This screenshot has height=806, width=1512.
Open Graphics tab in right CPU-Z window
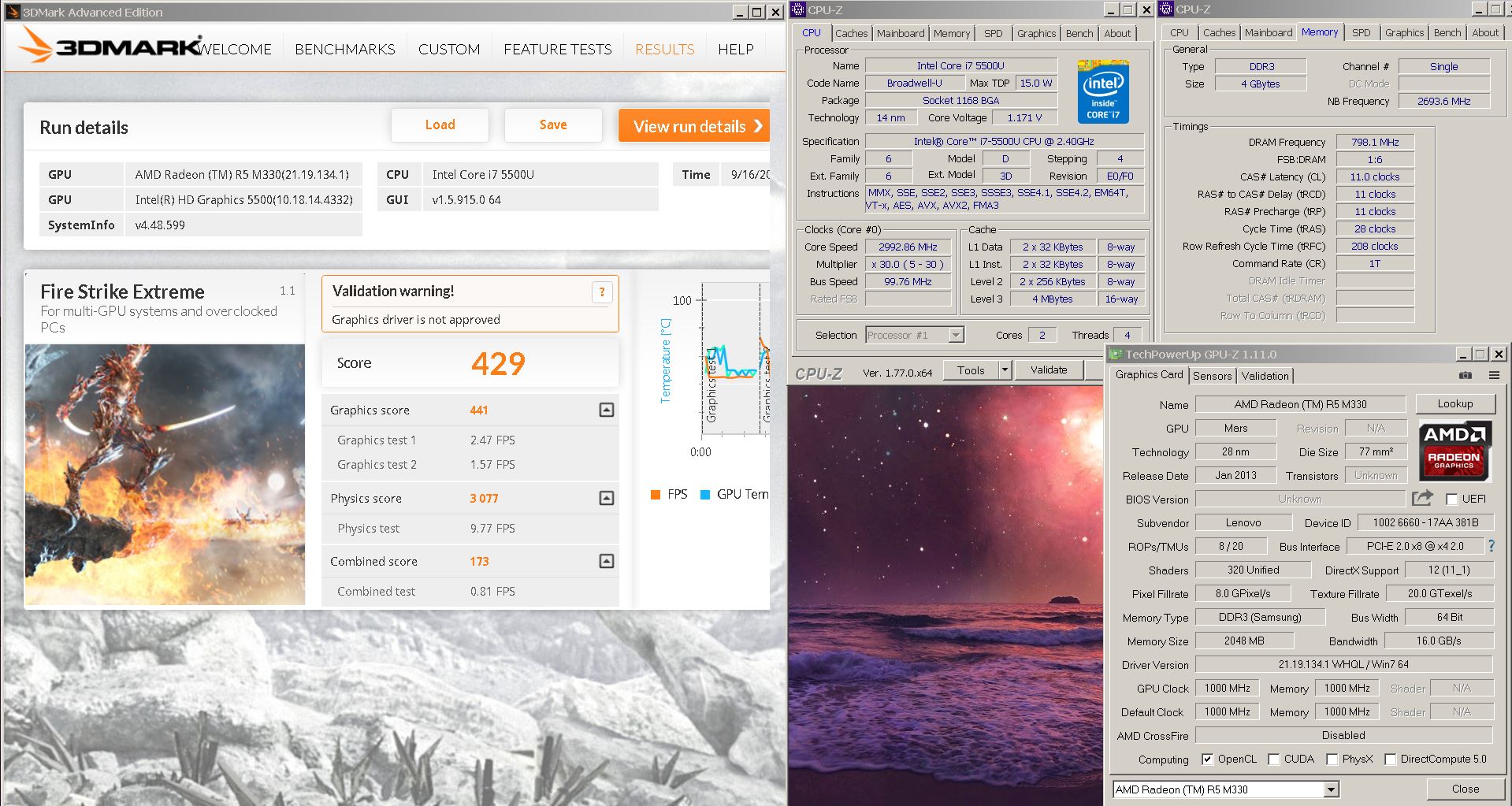coord(1404,32)
